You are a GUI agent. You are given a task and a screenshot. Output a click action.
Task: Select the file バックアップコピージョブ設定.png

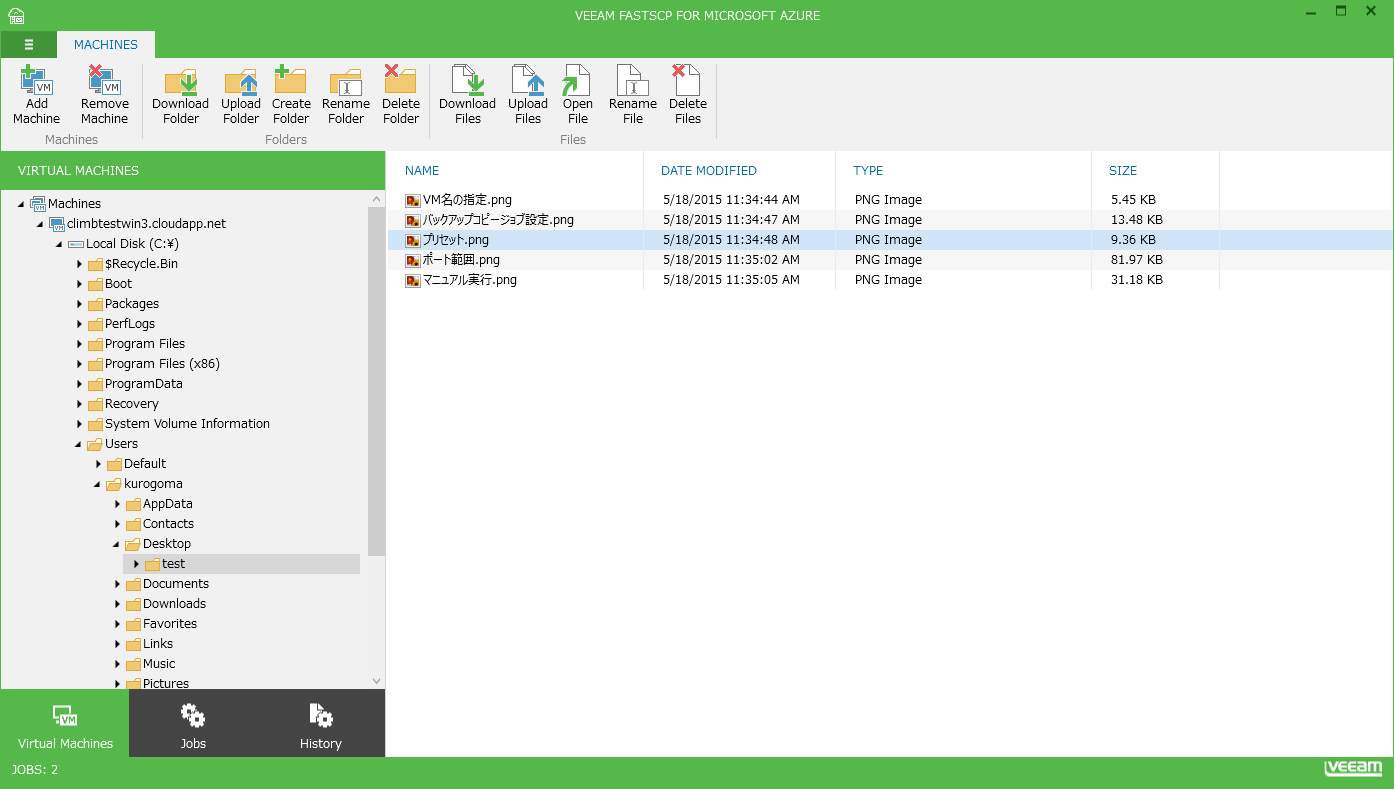tap(498, 220)
